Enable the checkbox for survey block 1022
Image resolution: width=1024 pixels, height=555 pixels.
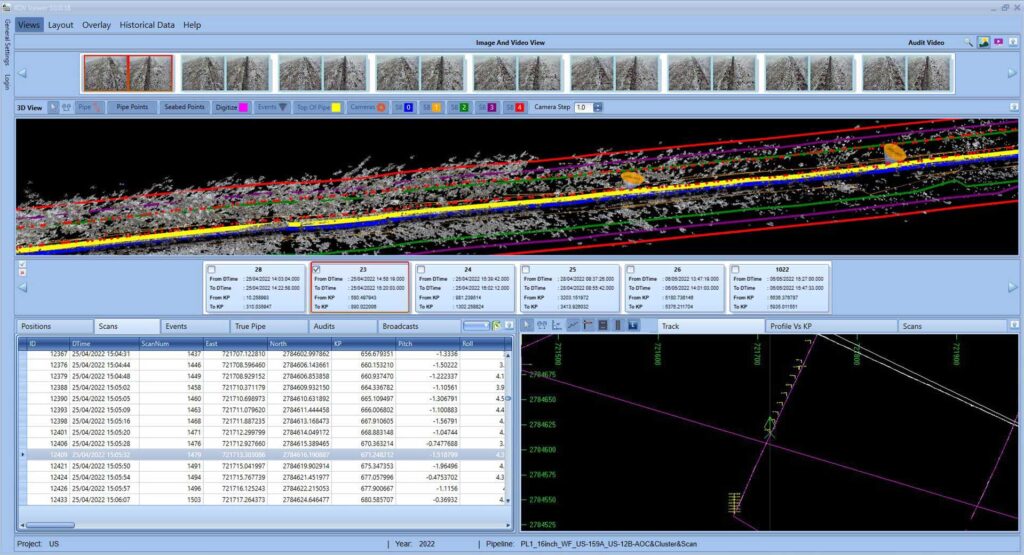(x=736, y=269)
